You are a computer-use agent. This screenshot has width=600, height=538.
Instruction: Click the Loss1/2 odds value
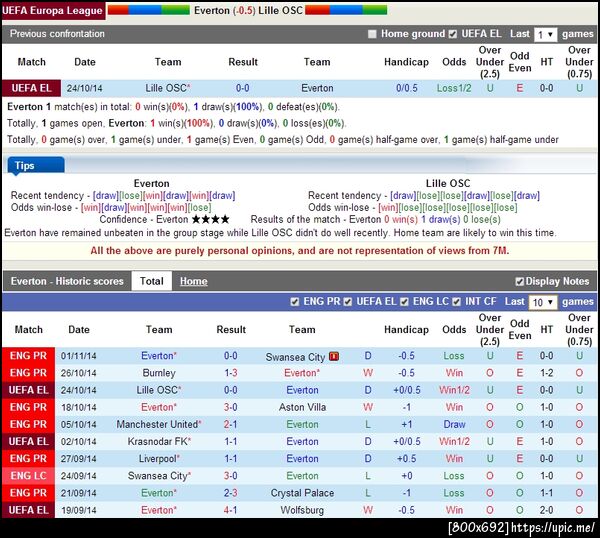click(x=454, y=88)
